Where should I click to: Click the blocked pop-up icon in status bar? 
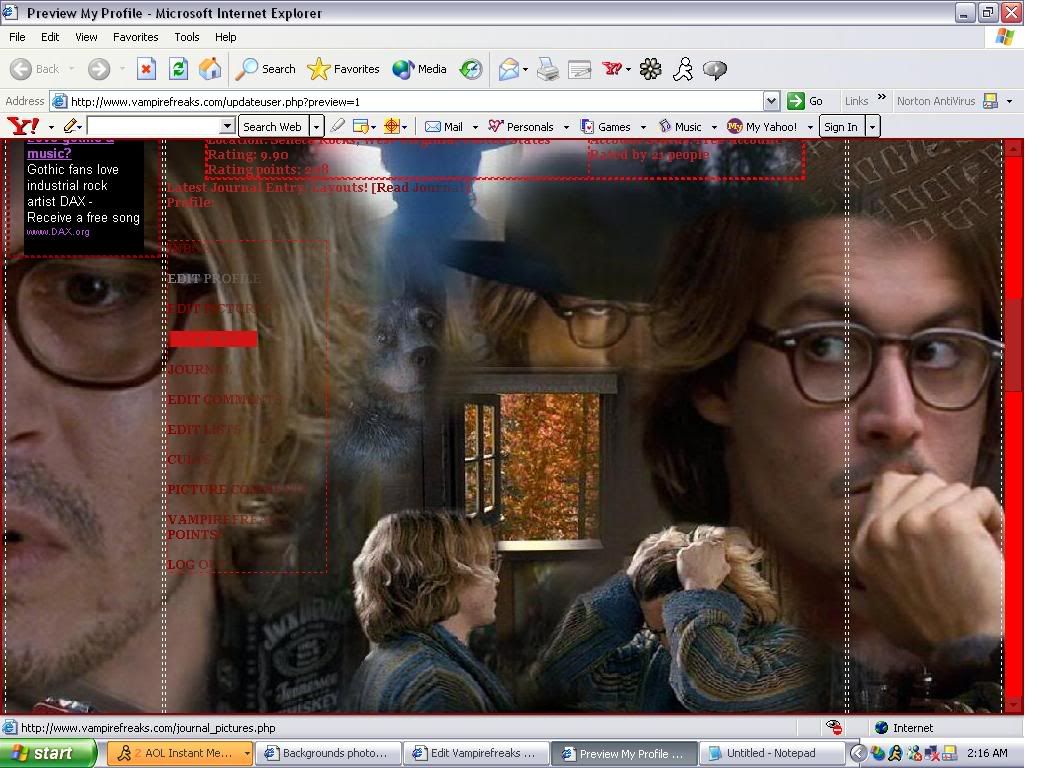point(834,727)
